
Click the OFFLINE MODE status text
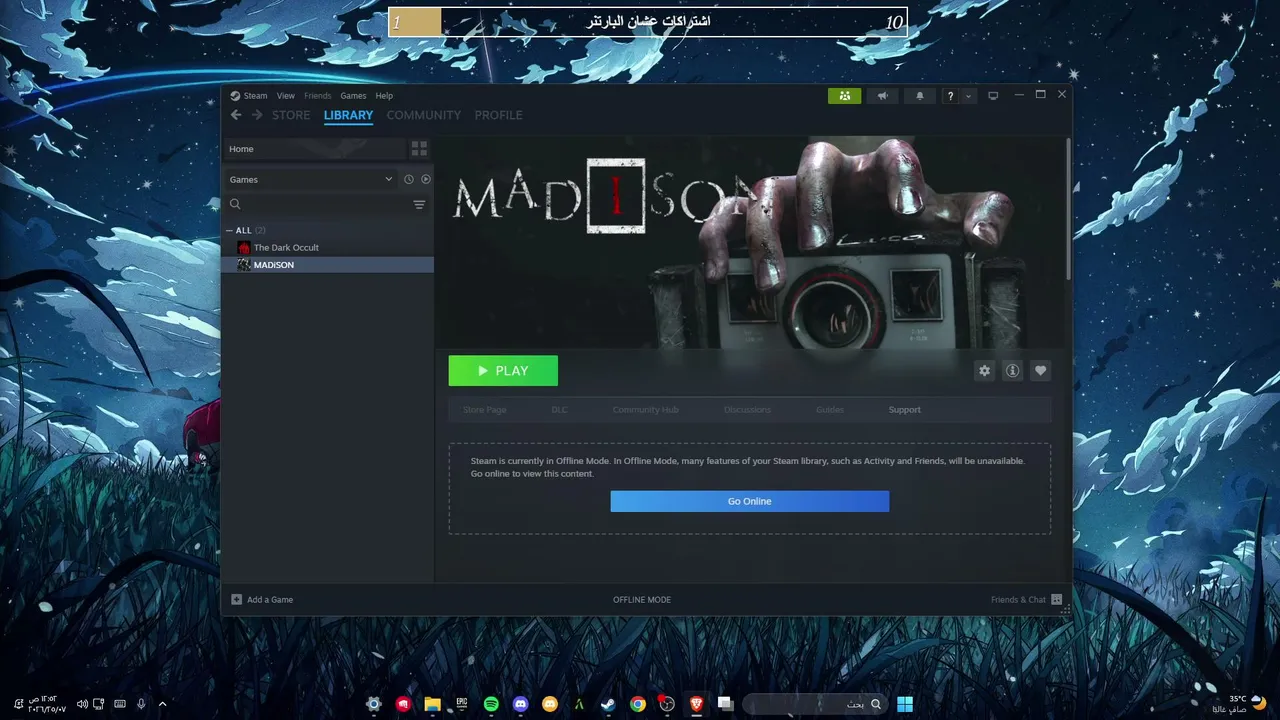[642, 600]
